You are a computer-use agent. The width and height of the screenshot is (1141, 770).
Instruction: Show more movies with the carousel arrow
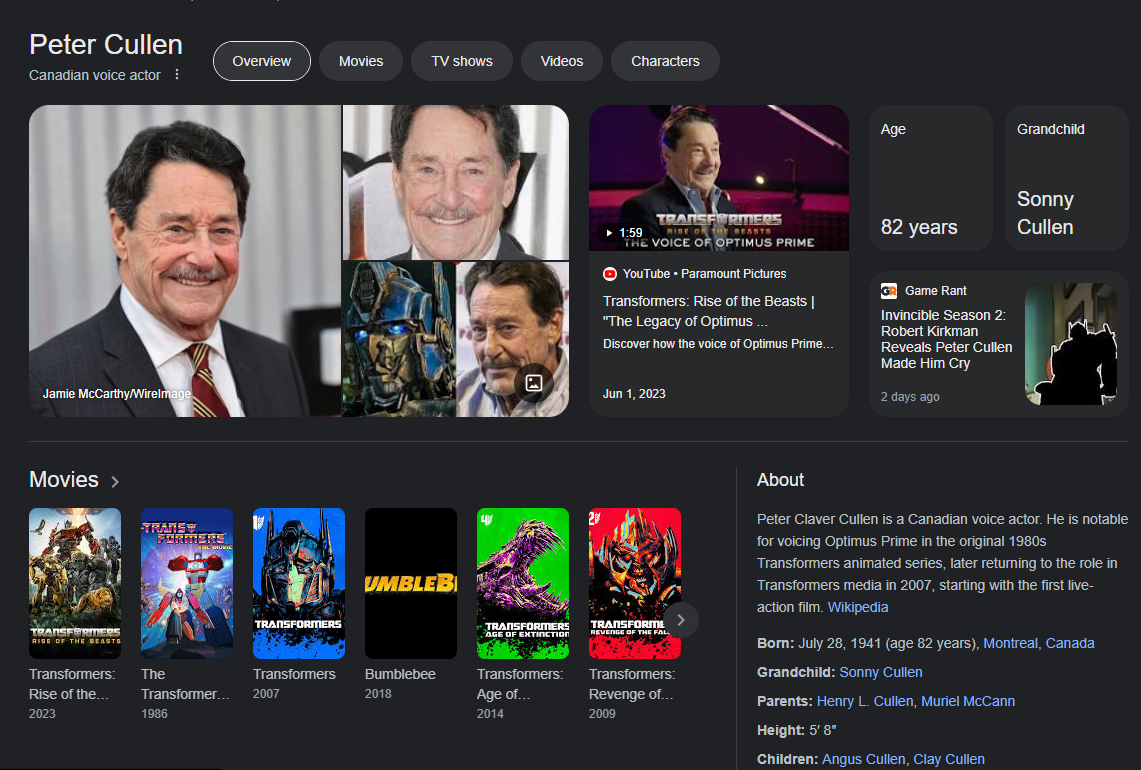680,620
